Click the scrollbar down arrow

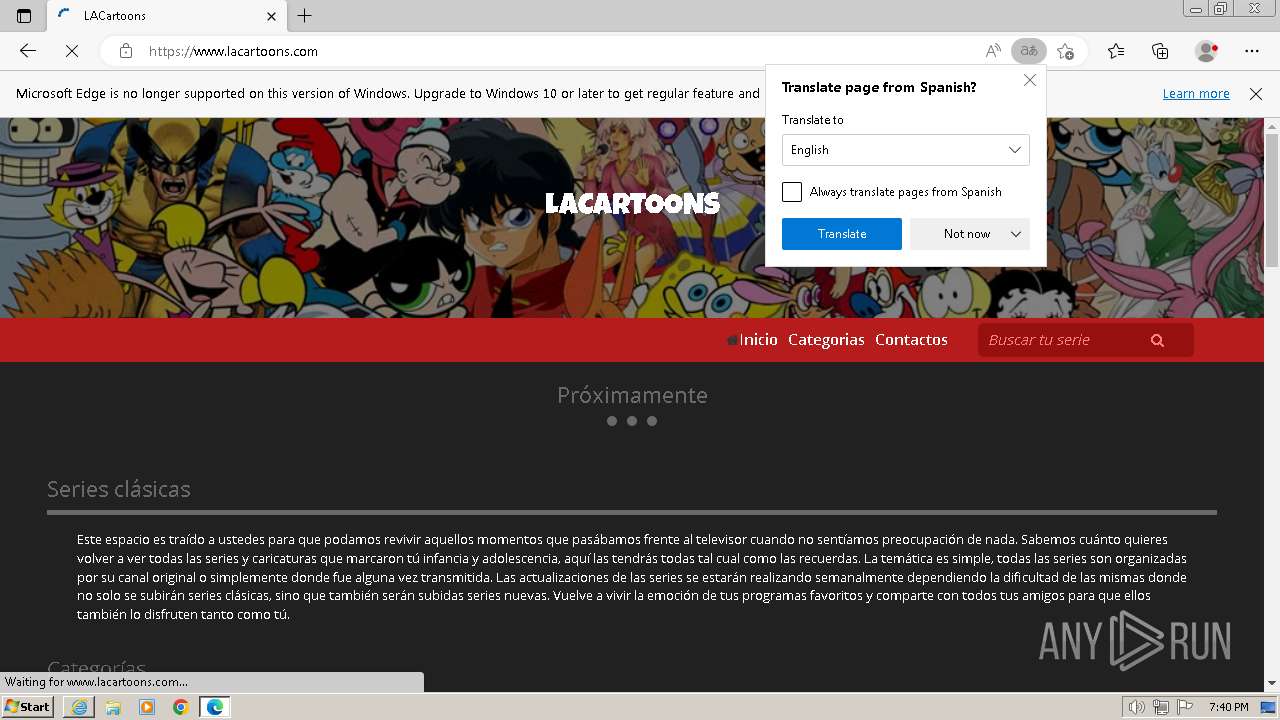click(x=1272, y=683)
